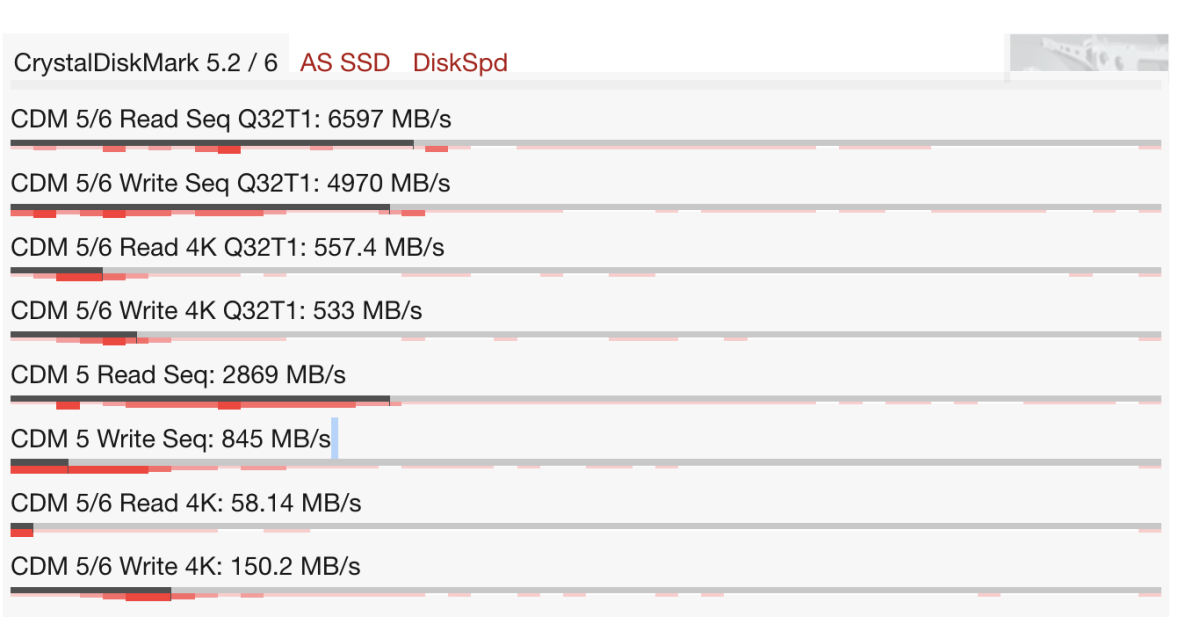This screenshot has width=1200, height=624.
Task: Click the CDM 5 Write Seq 845 MB/s label
Action: [x=170, y=439]
